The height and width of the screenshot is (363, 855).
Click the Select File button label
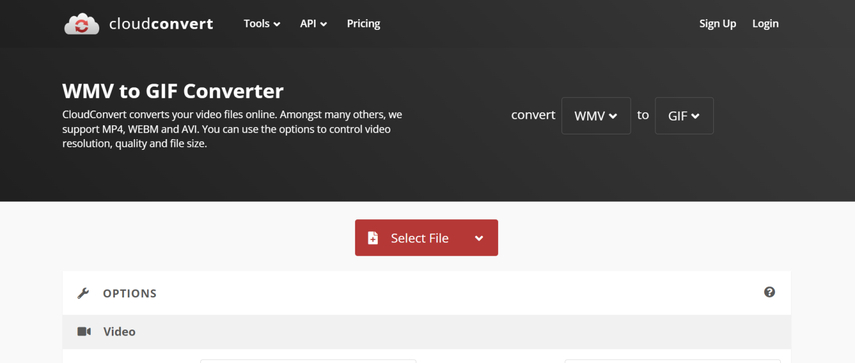pyautogui.click(x=419, y=238)
